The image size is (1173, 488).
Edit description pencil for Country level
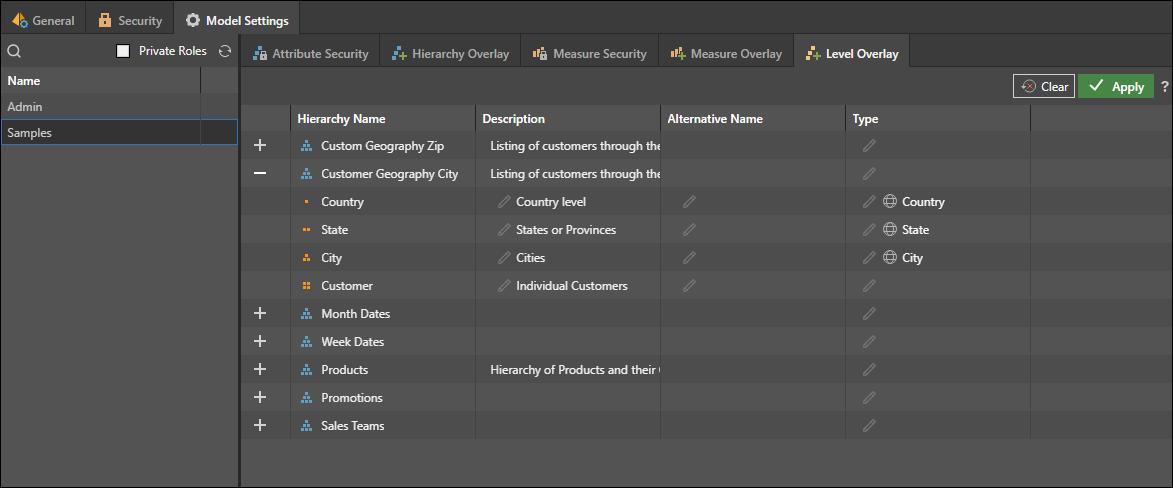[x=504, y=202]
